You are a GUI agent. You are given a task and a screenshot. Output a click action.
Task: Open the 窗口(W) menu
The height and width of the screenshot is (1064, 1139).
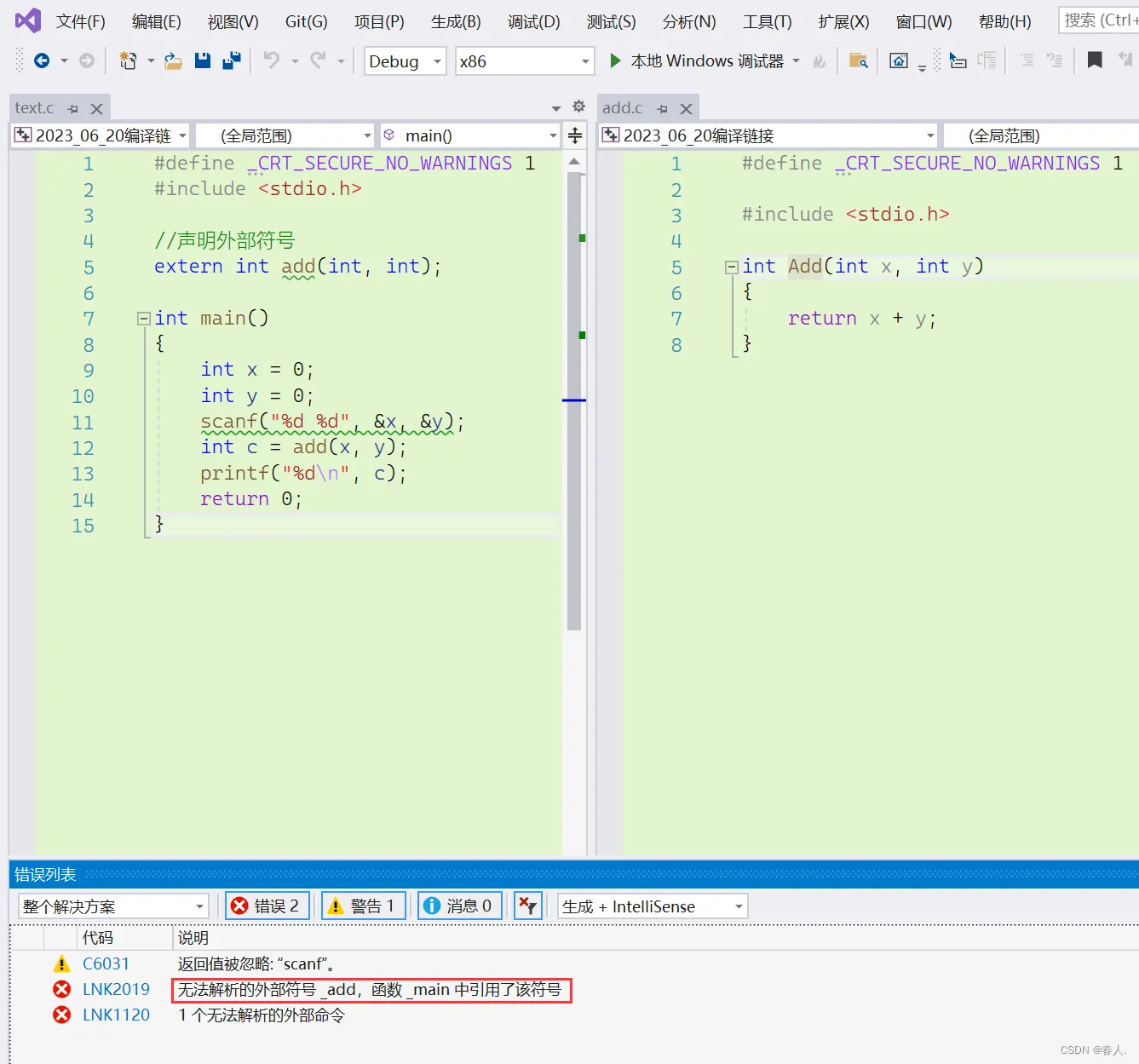tap(924, 21)
